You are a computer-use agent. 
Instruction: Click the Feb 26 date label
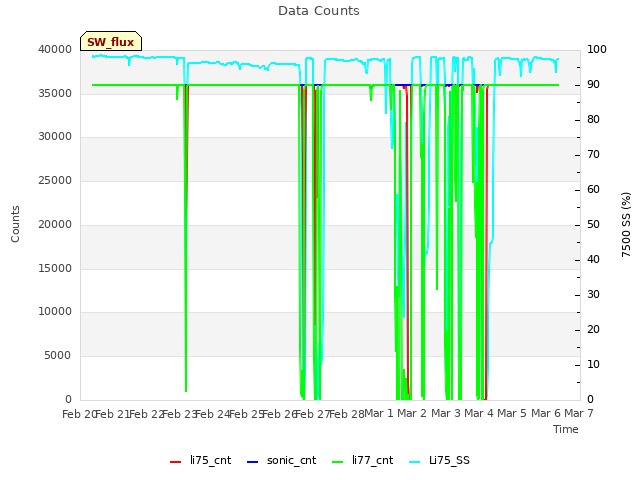click(x=280, y=414)
